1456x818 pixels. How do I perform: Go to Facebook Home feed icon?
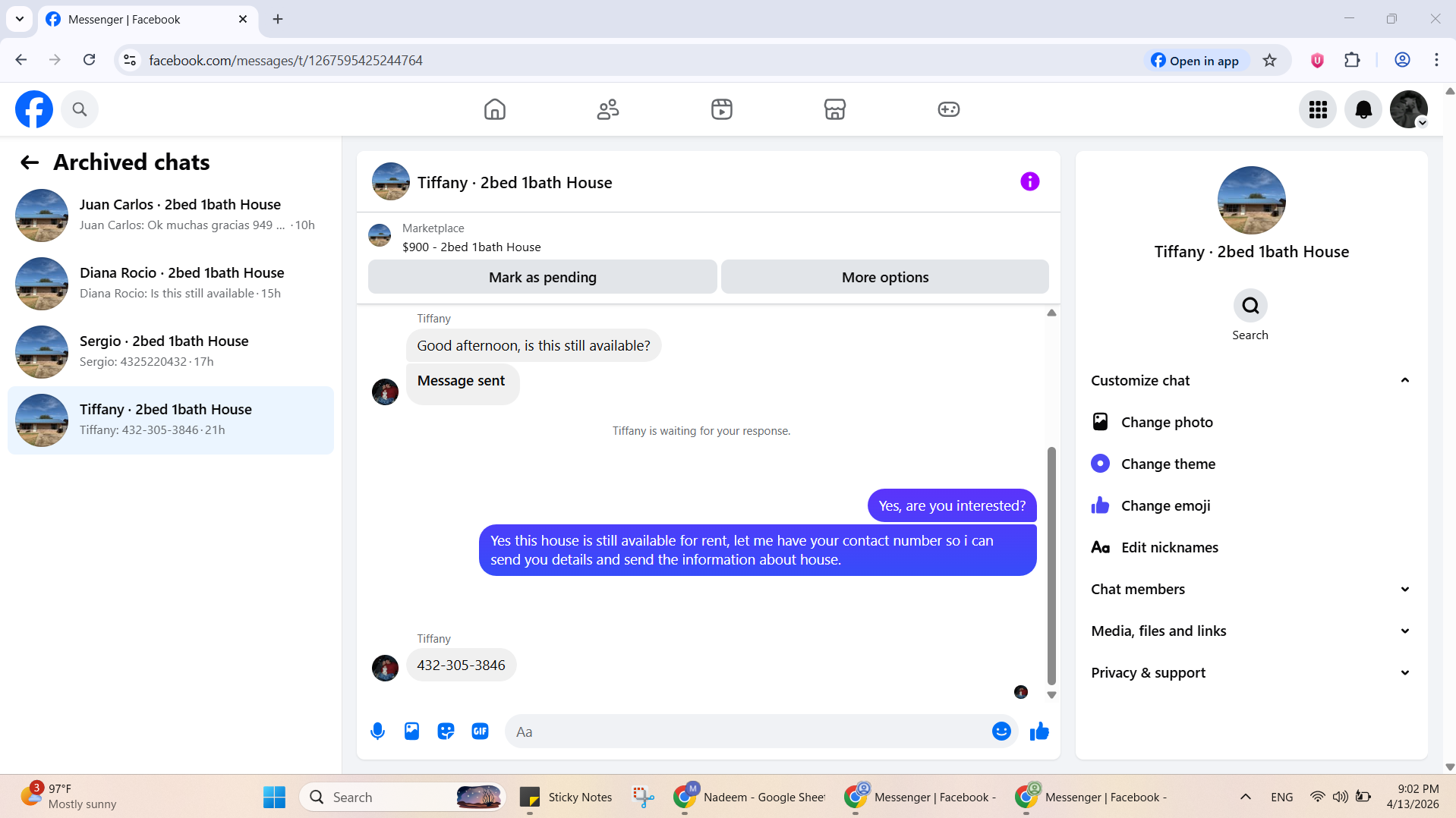click(x=495, y=109)
